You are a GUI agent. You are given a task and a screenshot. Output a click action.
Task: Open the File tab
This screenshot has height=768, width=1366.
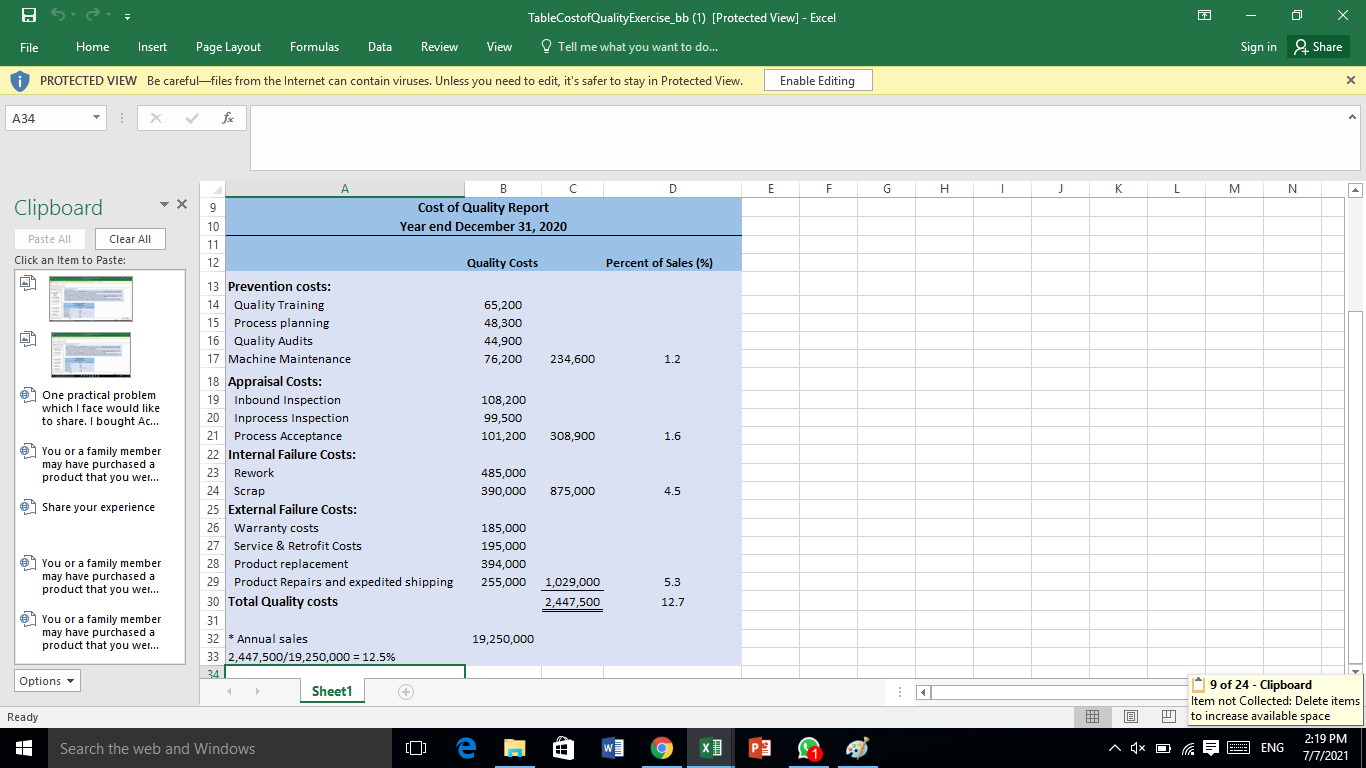pos(29,47)
